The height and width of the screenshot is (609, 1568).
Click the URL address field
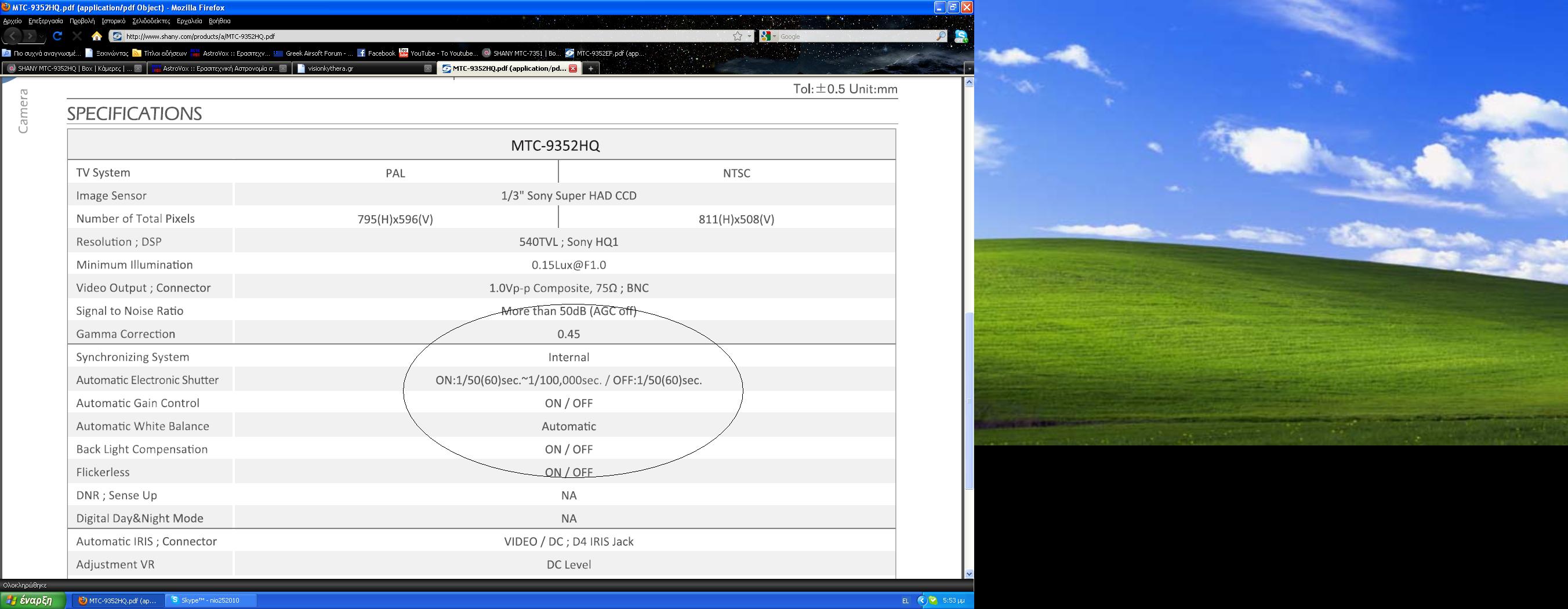pyautogui.click(x=426, y=37)
